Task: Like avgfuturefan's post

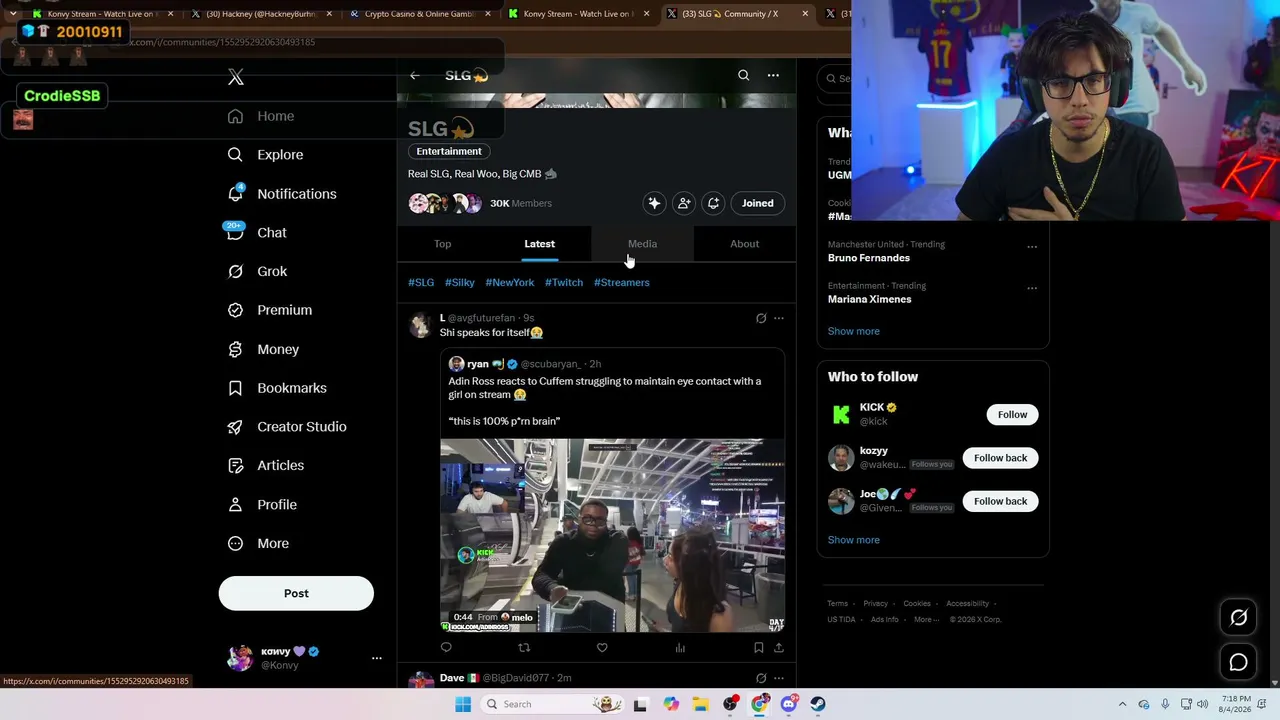Action: pos(602,648)
